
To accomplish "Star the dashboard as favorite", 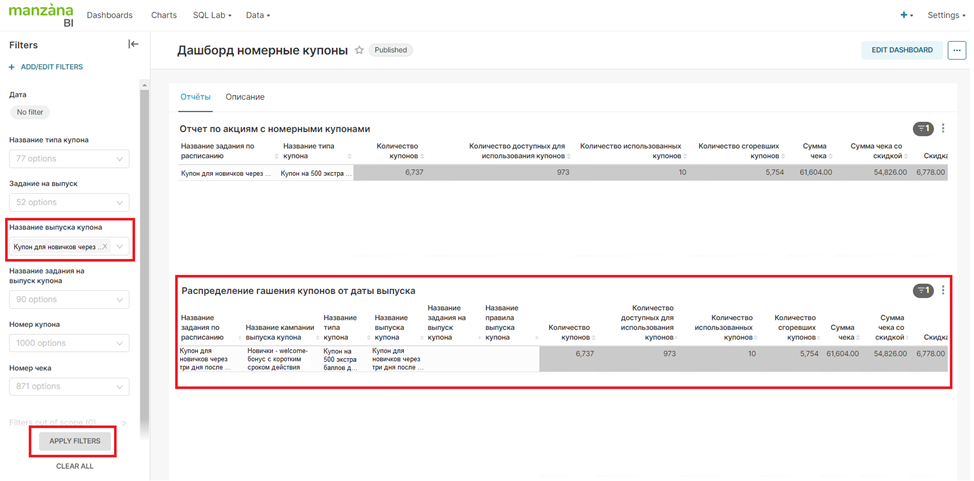I will click(359, 50).
